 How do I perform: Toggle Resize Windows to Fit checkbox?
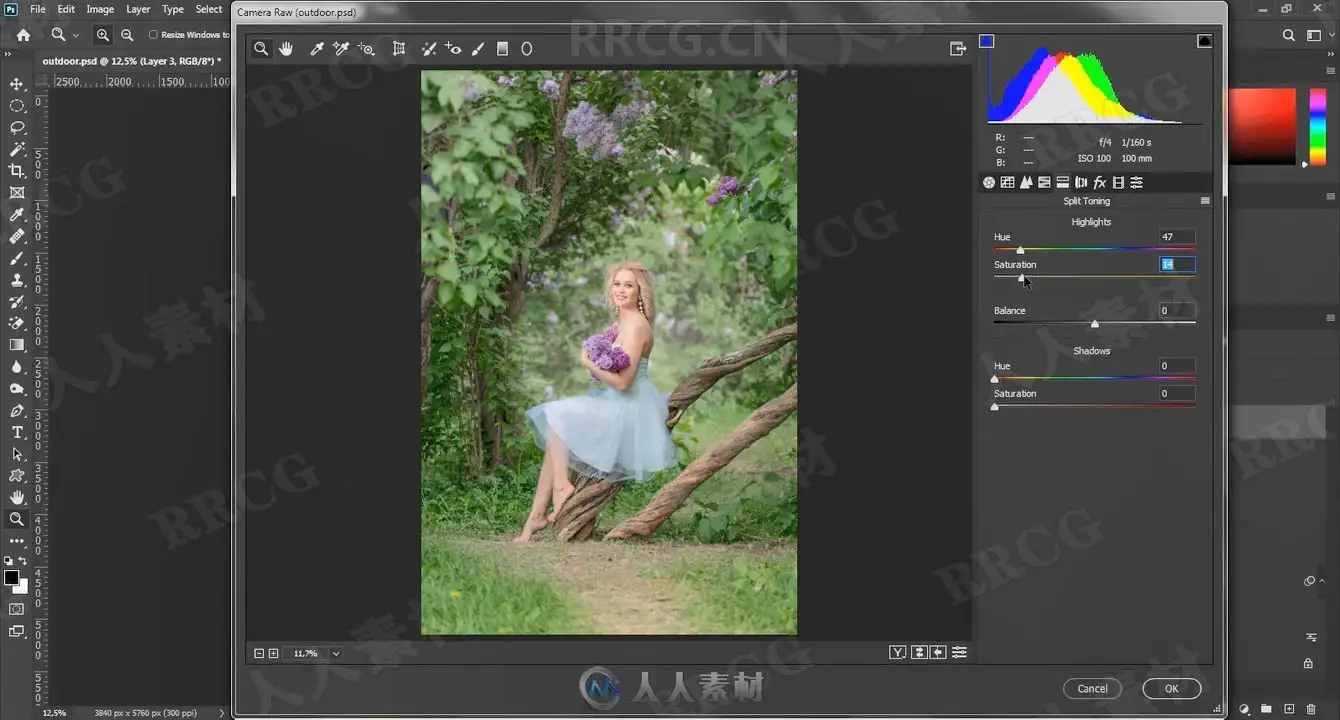click(153, 35)
